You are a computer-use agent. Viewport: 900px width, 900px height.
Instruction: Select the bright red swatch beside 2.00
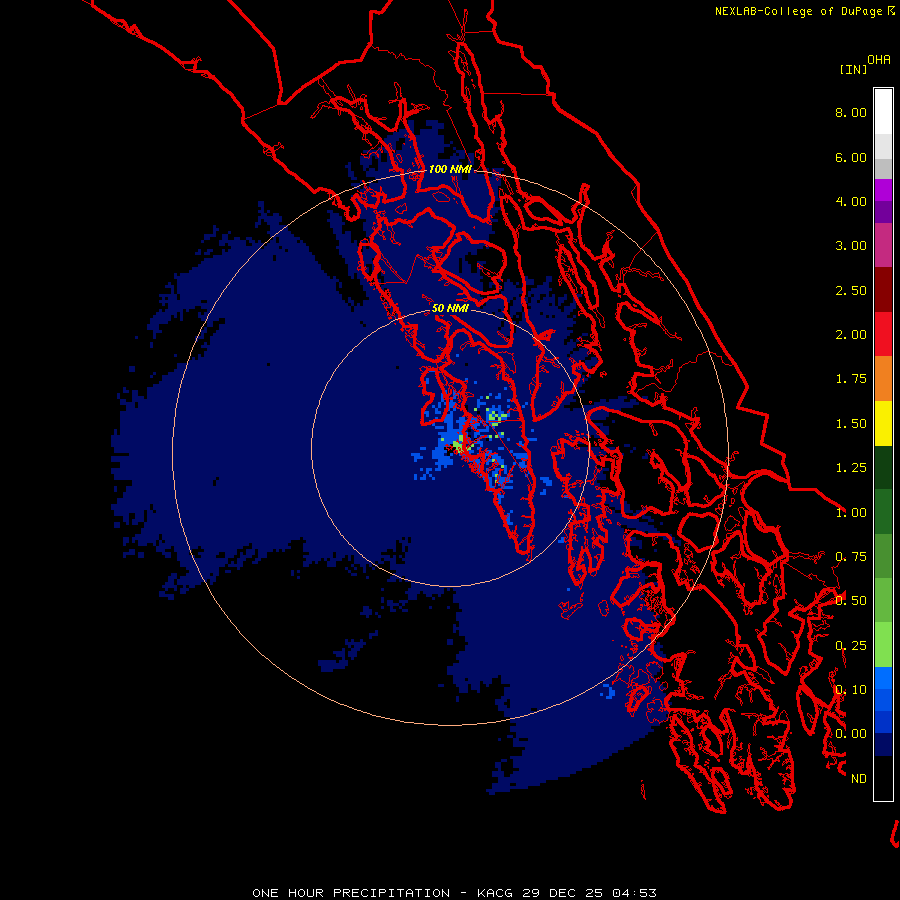(x=883, y=334)
